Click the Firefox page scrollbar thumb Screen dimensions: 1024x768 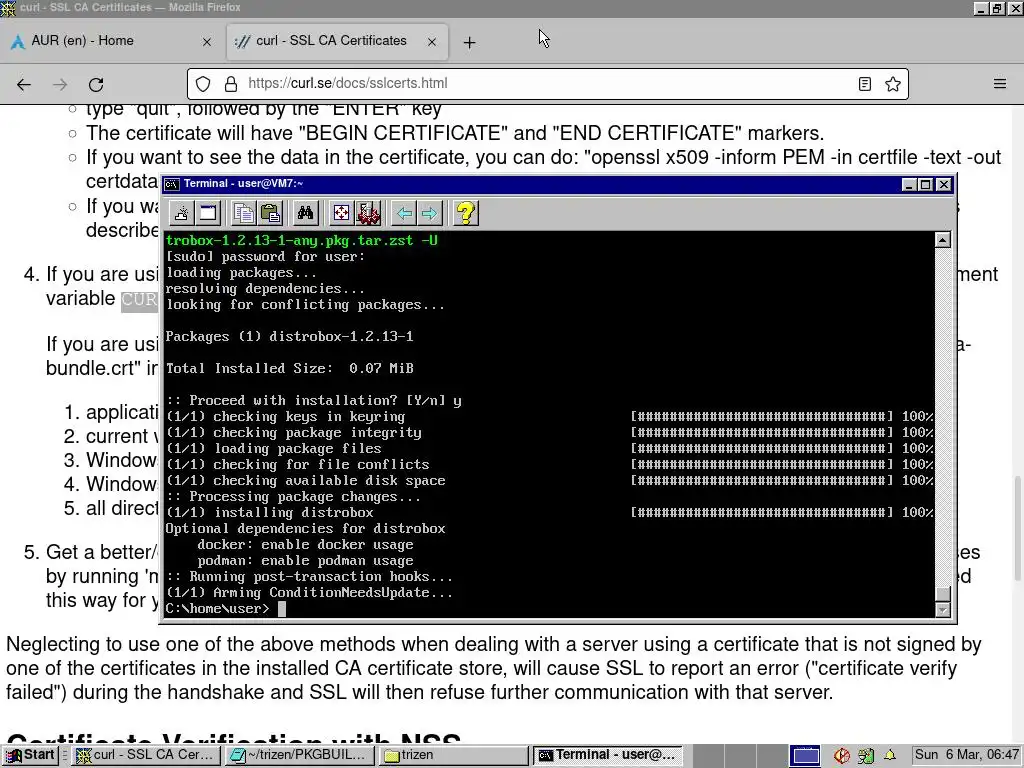1017,528
